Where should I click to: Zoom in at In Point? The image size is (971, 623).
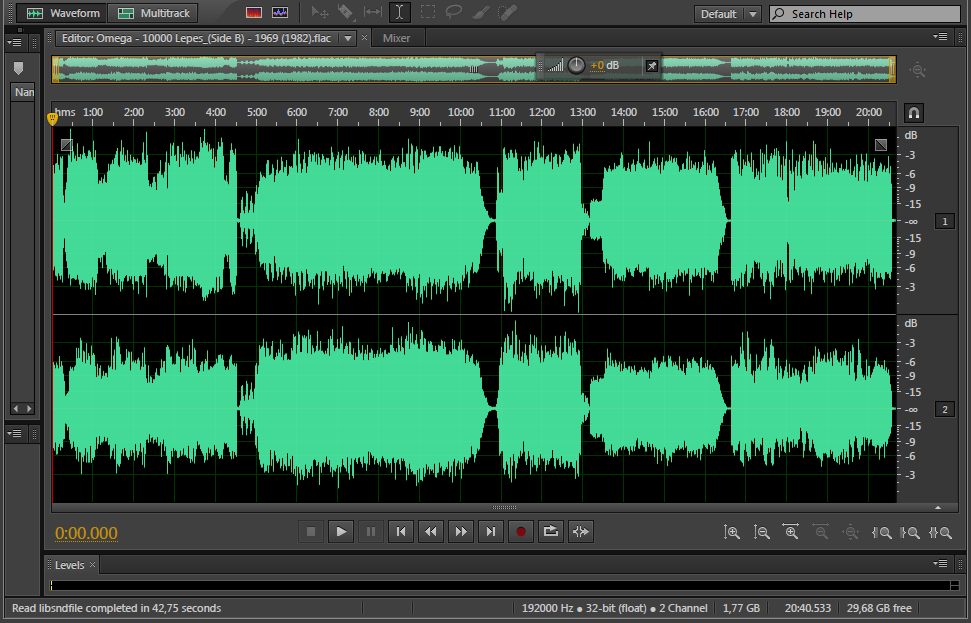(881, 532)
